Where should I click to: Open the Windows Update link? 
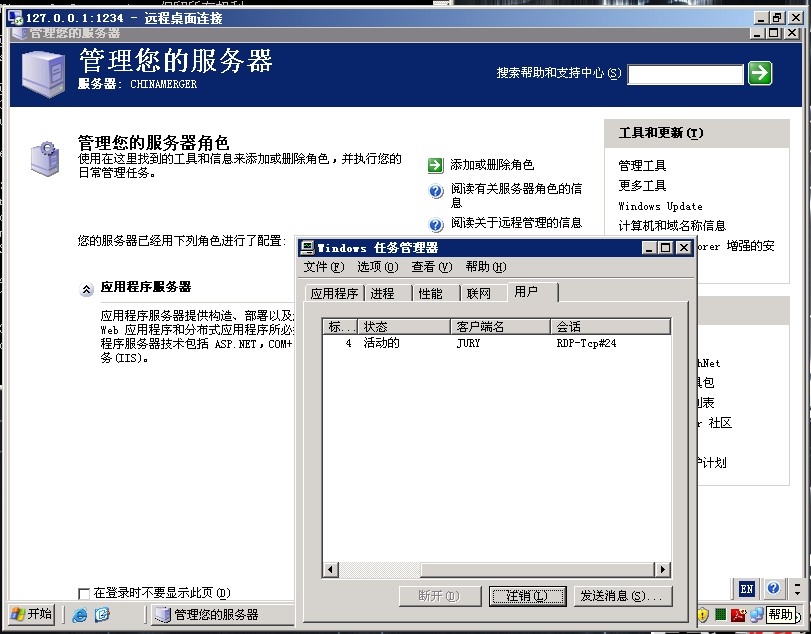(660, 206)
